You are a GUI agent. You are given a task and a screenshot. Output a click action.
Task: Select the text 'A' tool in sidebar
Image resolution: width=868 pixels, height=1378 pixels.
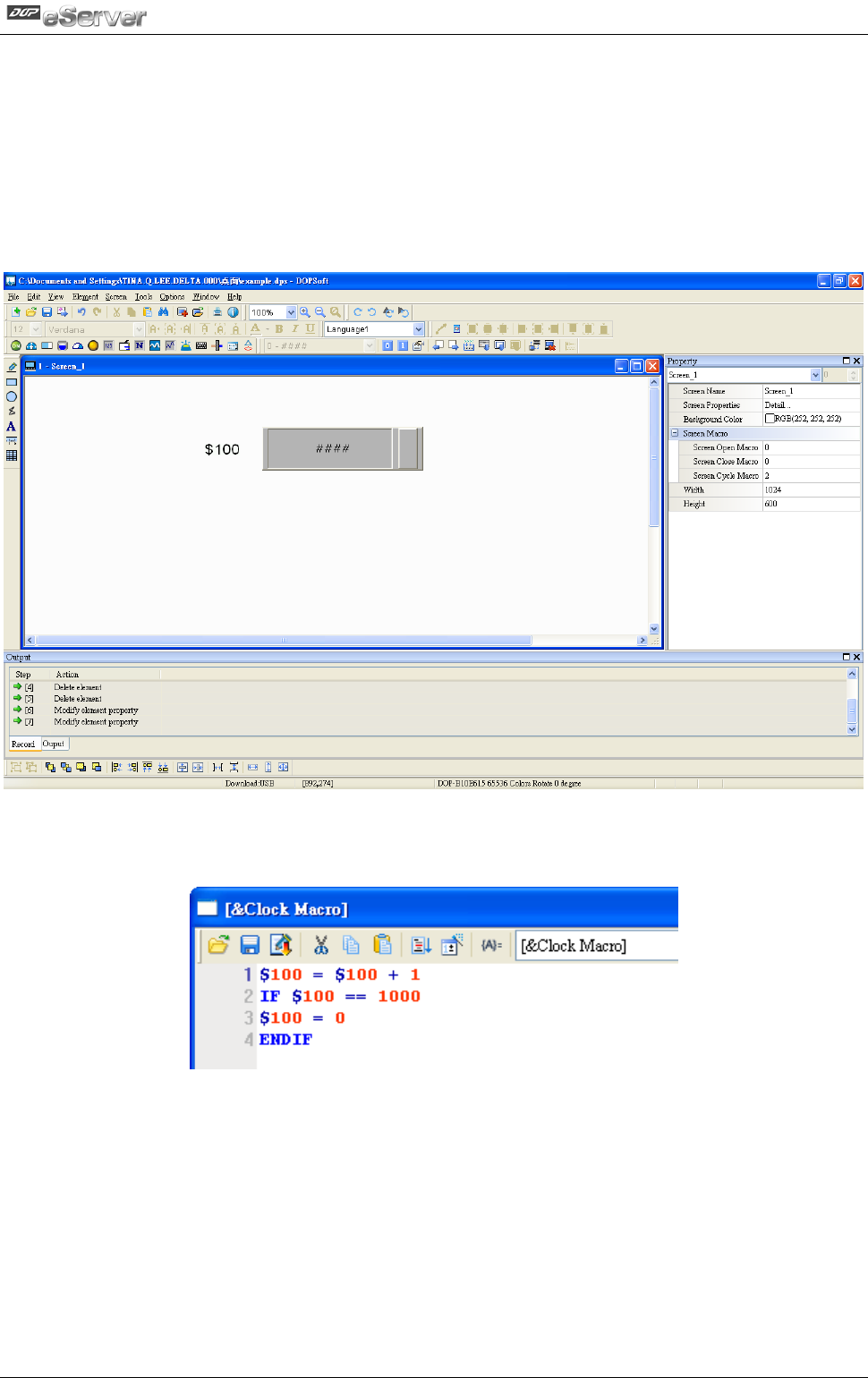[x=12, y=426]
